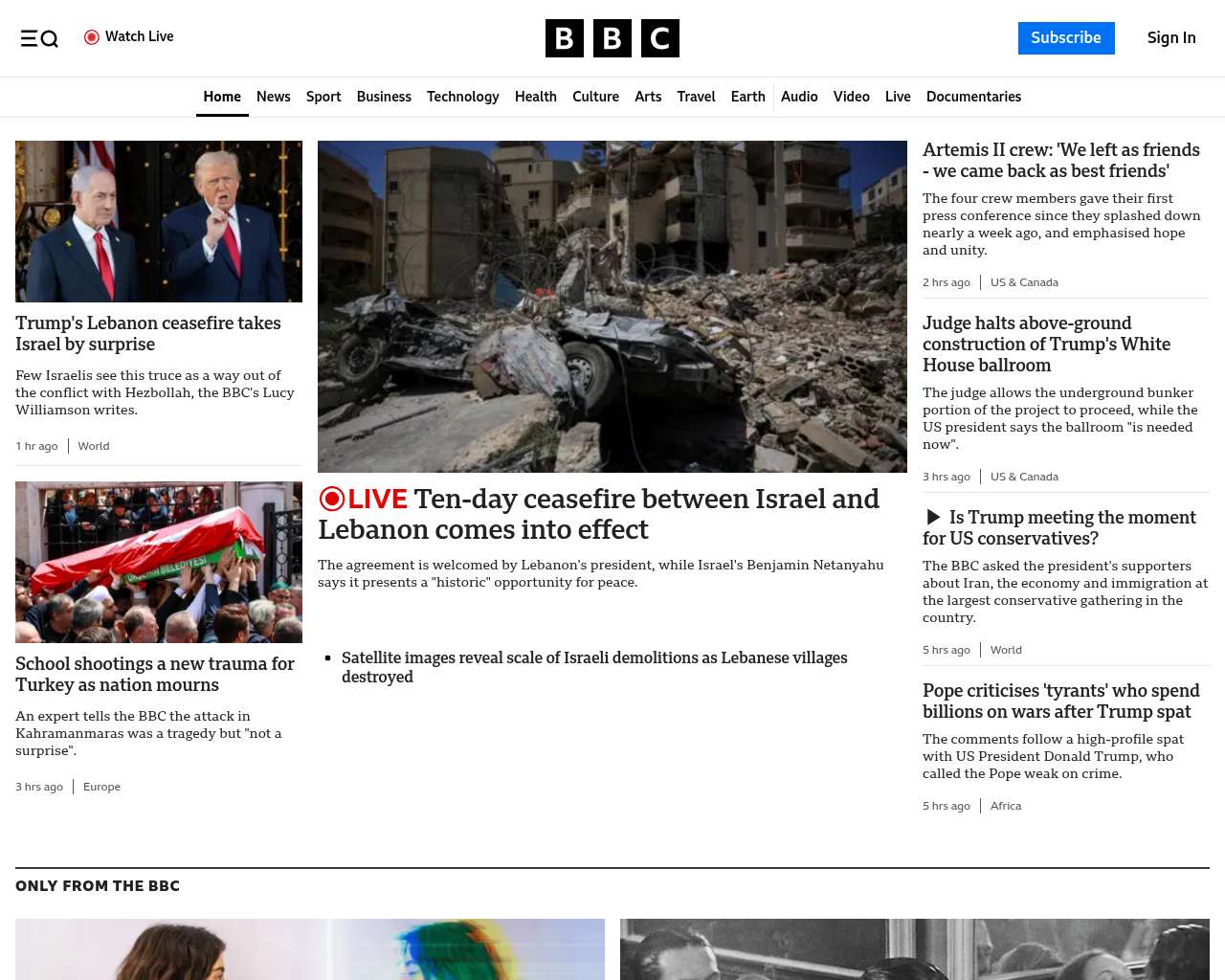
Task: Click World tag under conservatives video story
Action: click(1006, 650)
